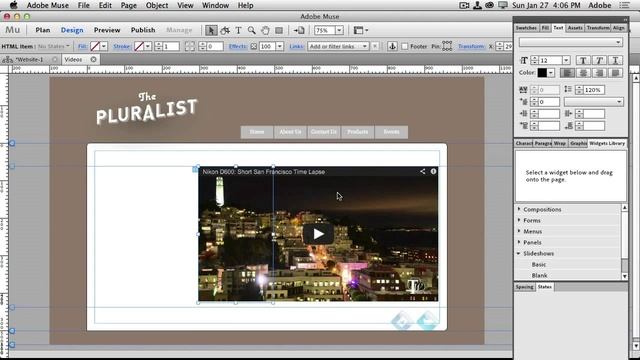The image size is (640, 360).
Task: Collapse the Slideshows widget category
Action: pyautogui.click(x=518, y=253)
